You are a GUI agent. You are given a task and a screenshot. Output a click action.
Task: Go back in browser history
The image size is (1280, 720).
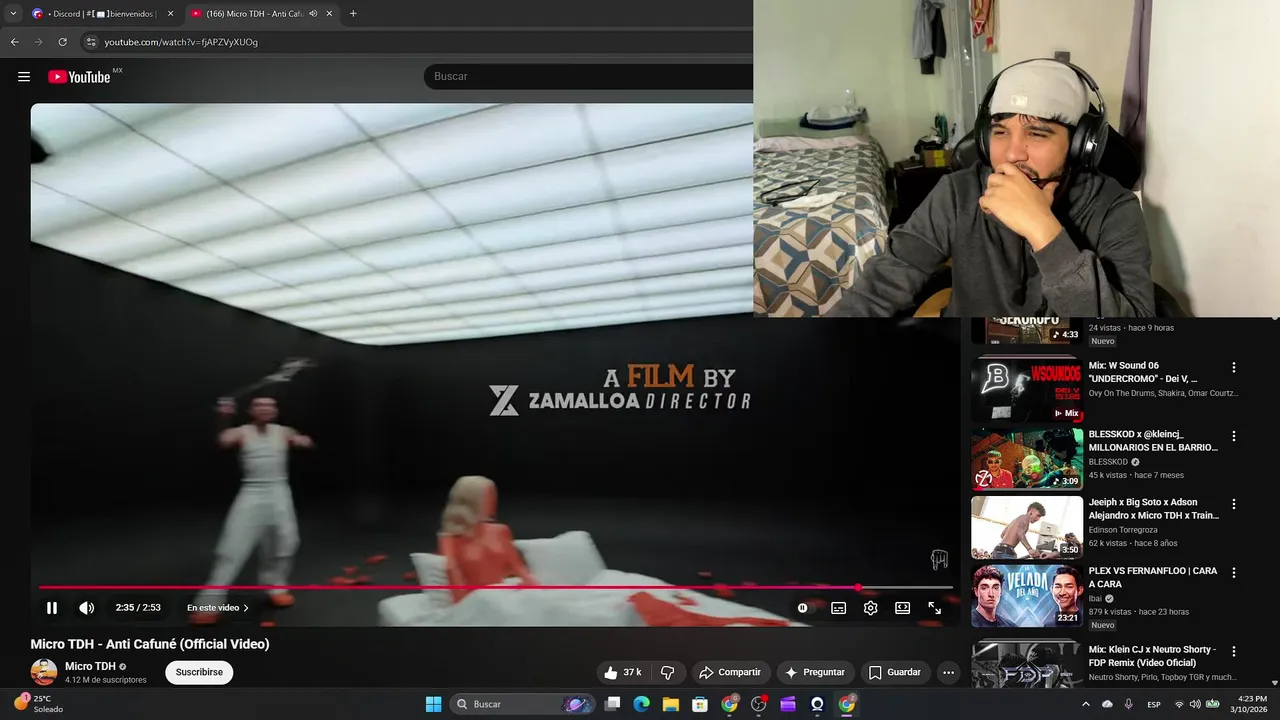click(14, 42)
